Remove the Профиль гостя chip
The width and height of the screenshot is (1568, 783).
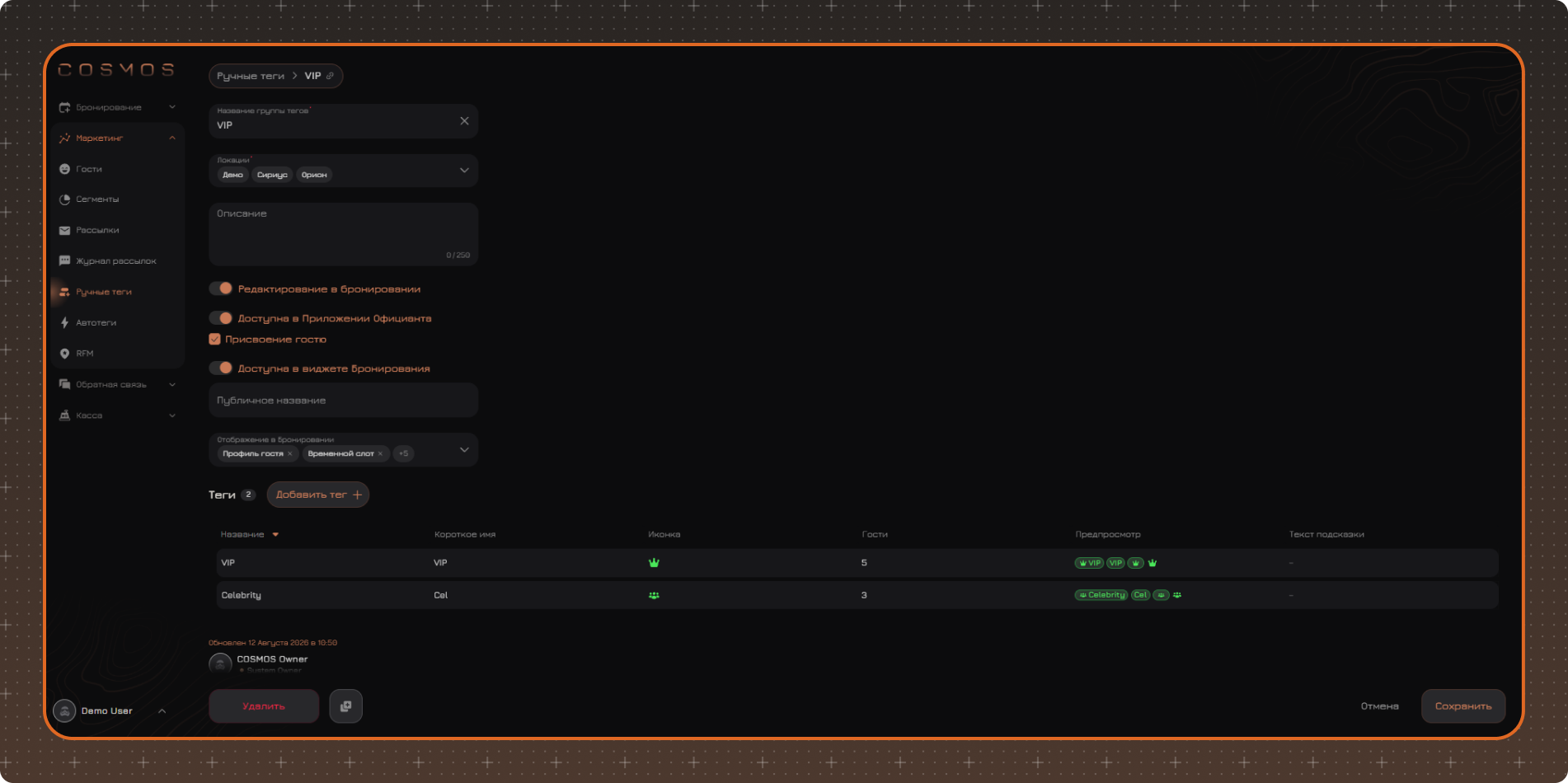290,453
